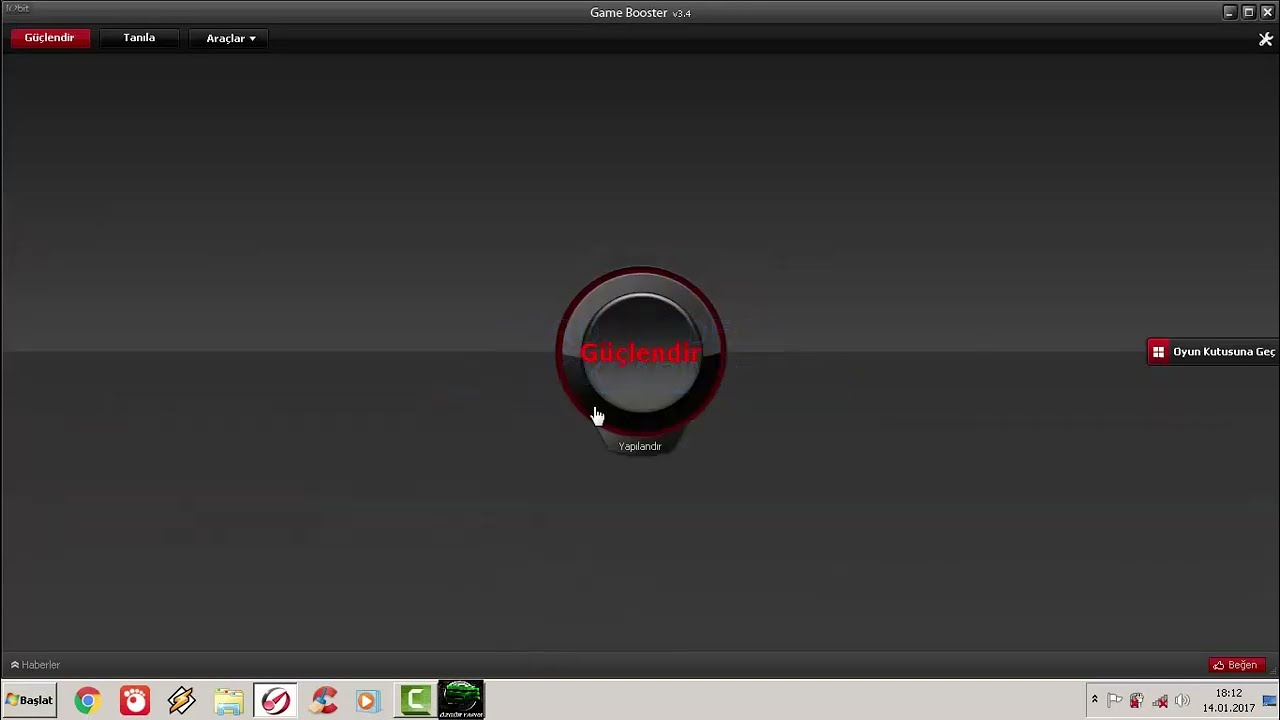Click the show desktop tray icon
The width and height of the screenshot is (1280, 720).
pyautogui.click(x=1270, y=701)
